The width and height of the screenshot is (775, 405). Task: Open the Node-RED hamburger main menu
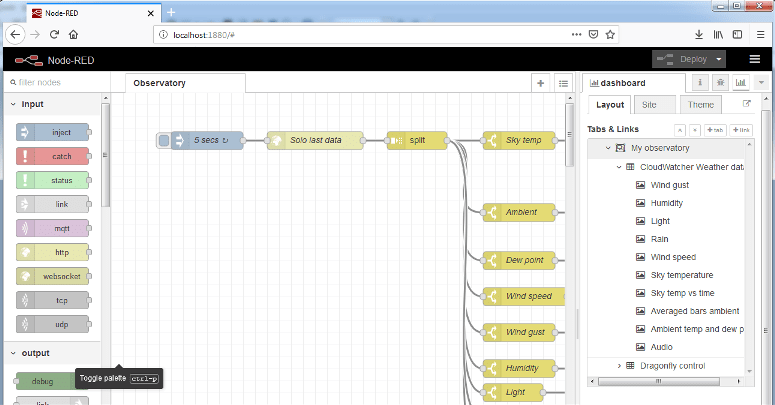click(754, 59)
